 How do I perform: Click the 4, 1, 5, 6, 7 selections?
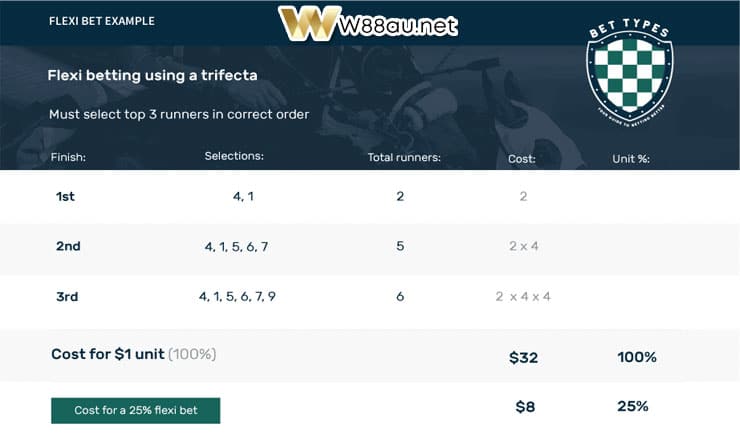point(236,247)
